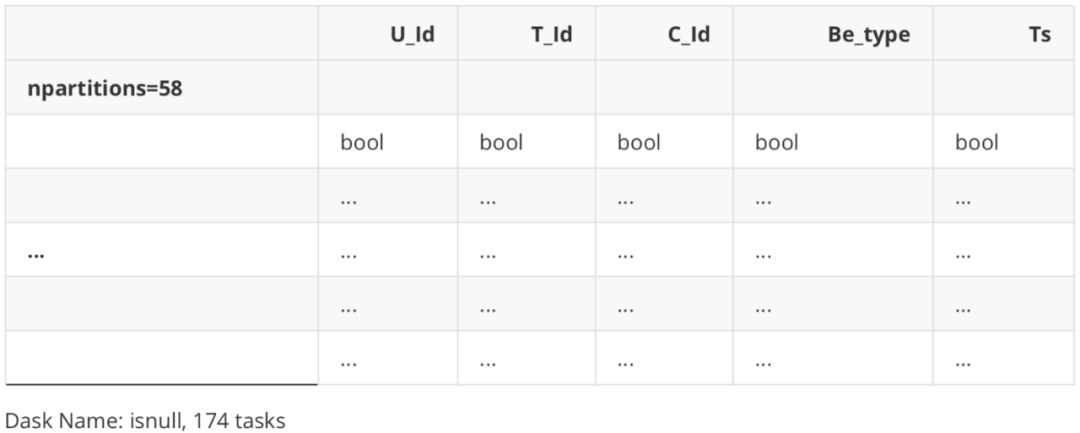Select the T_Id column header
The height and width of the screenshot is (433, 1080).
551,35
